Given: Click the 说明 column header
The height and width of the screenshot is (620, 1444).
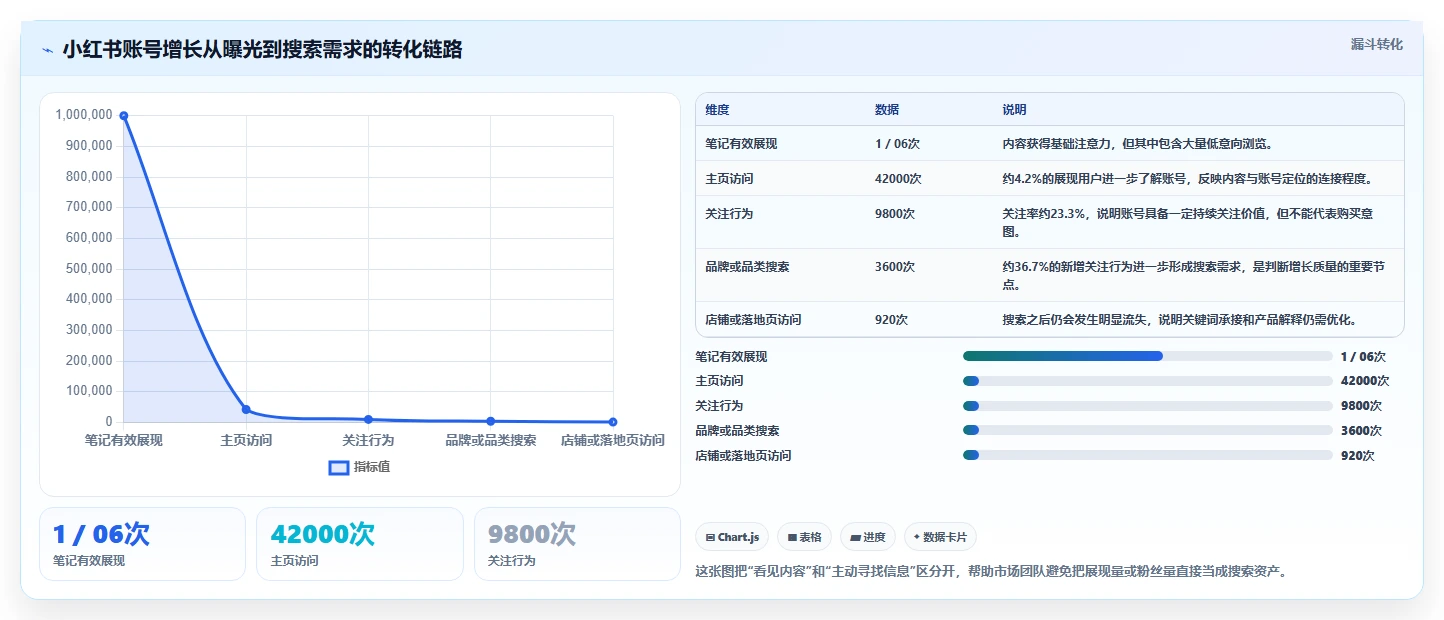Looking at the screenshot, I should [x=1015, y=110].
